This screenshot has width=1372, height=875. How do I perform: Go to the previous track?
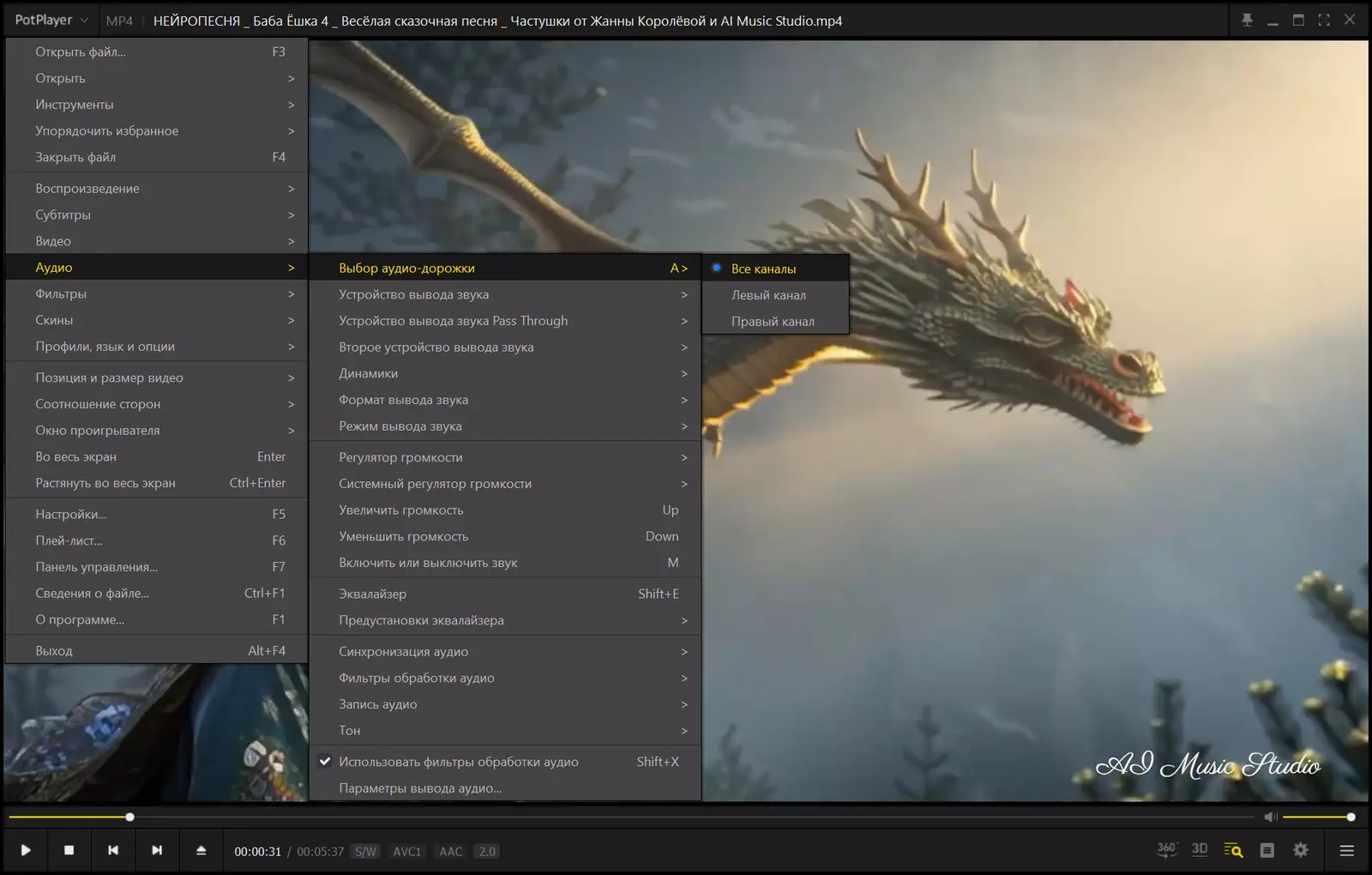pos(113,850)
